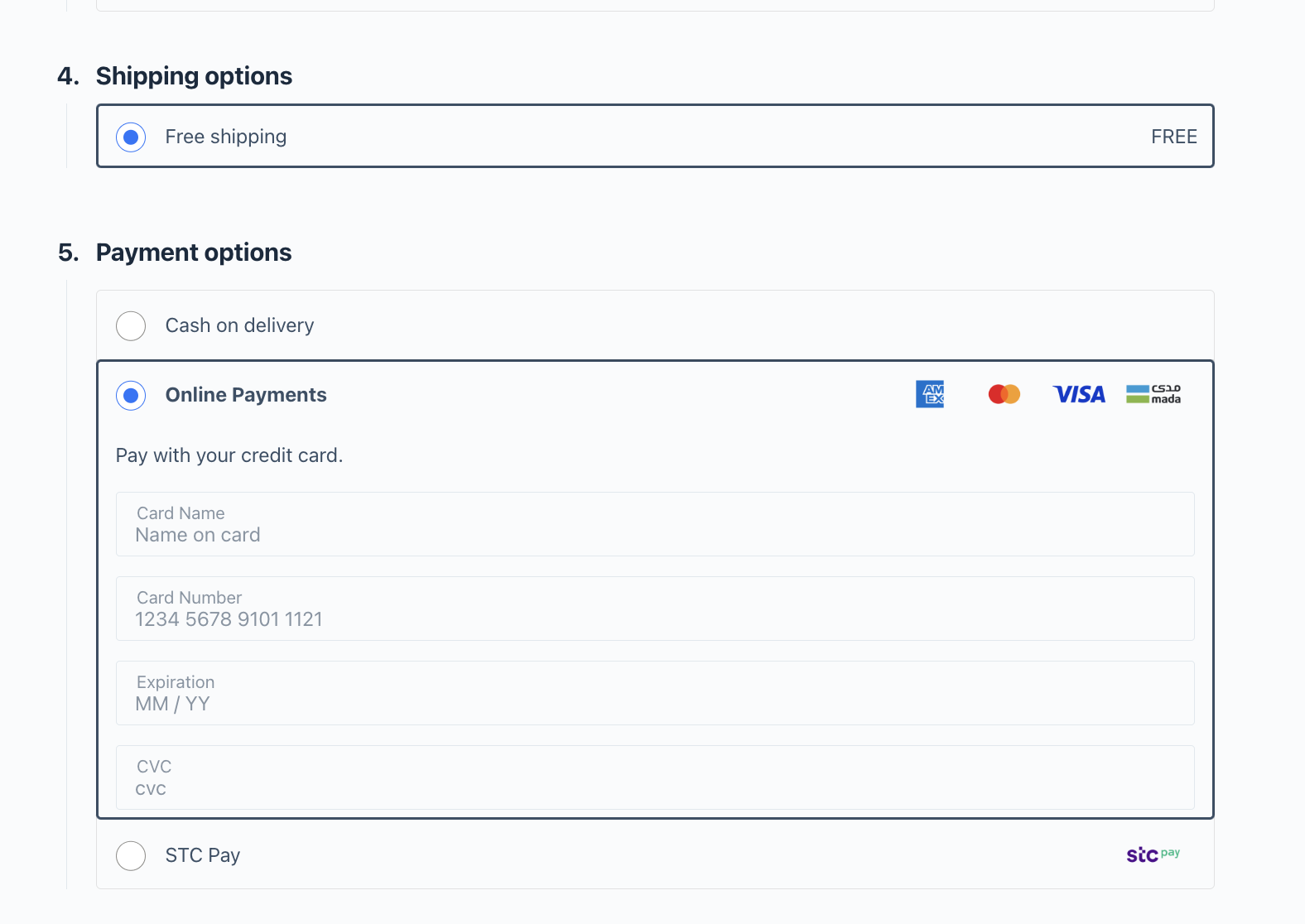Click the 'Cash on delivery' label text
This screenshot has width=1305, height=924.
pos(239,325)
